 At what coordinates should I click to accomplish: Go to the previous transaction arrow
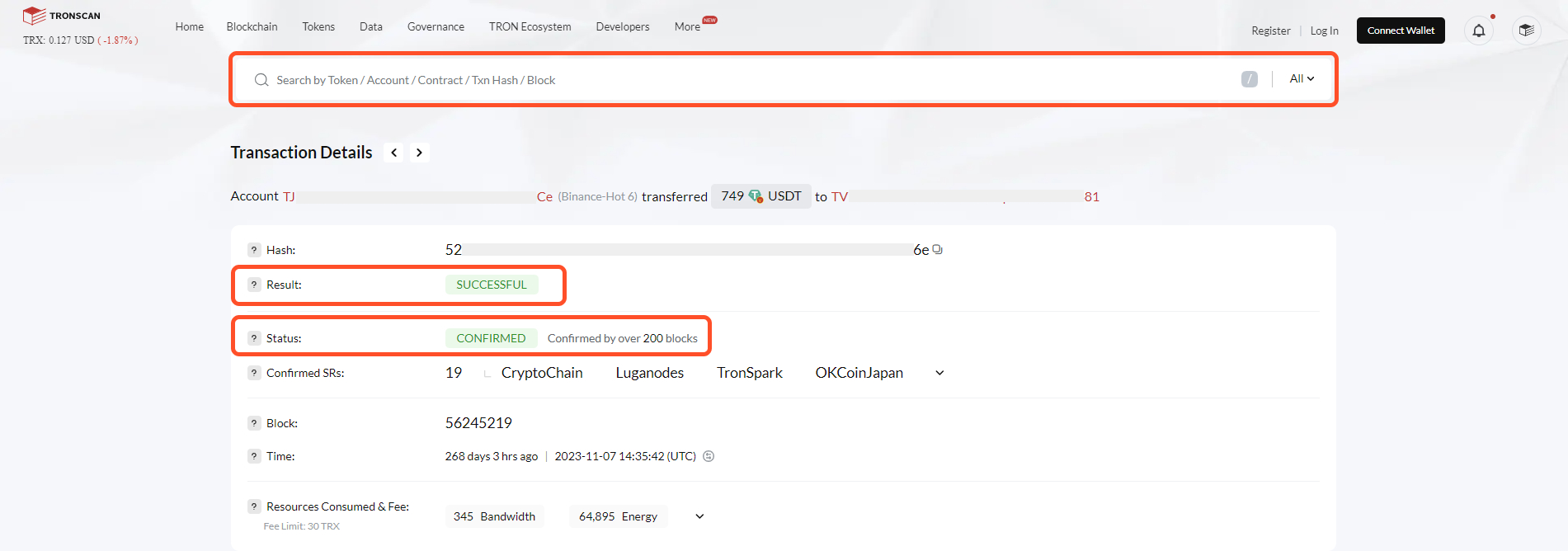click(x=394, y=153)
